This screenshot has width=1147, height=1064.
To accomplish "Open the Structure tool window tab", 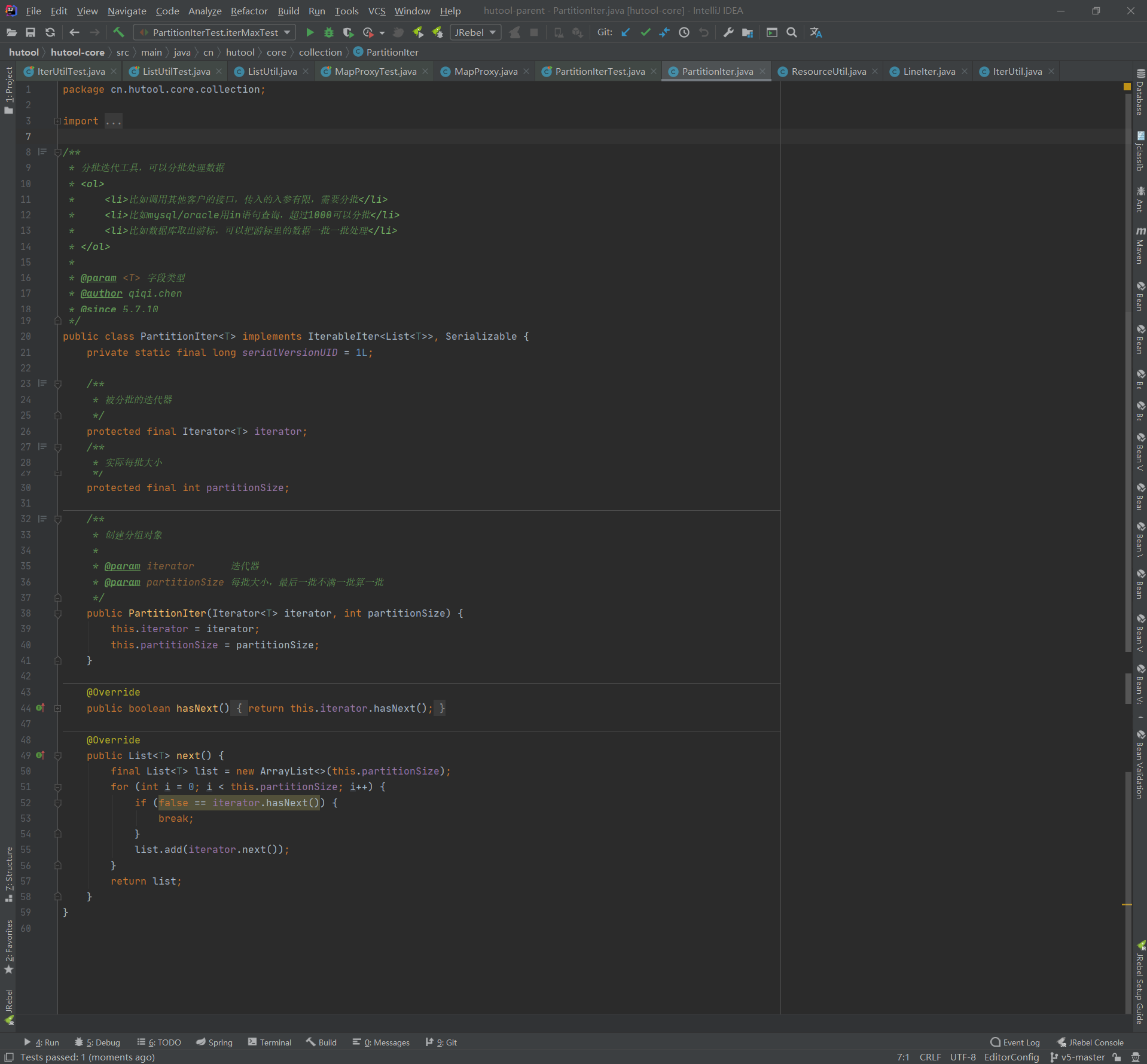I will 8,874.
